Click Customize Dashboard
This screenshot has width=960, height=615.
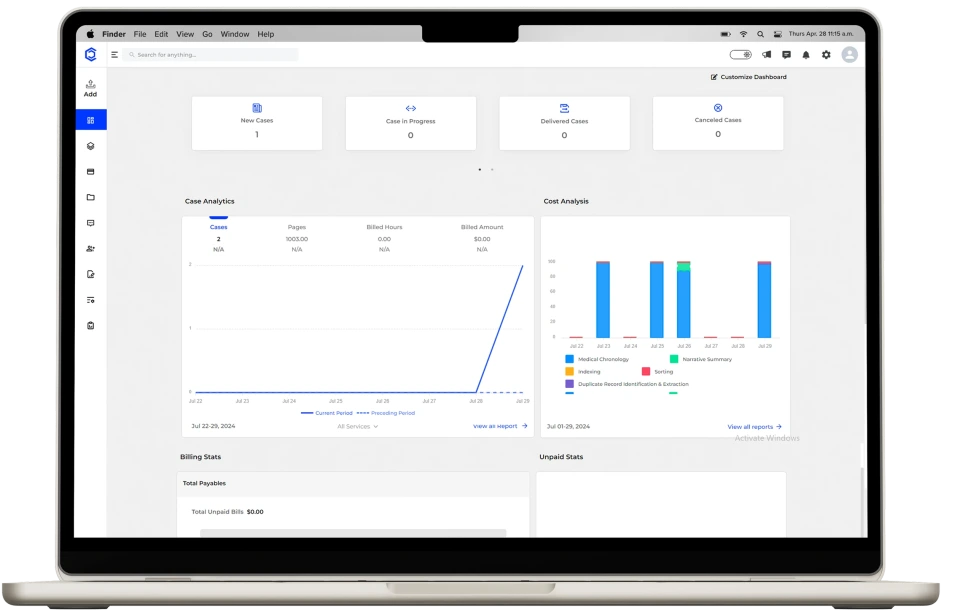pos(746,76)
